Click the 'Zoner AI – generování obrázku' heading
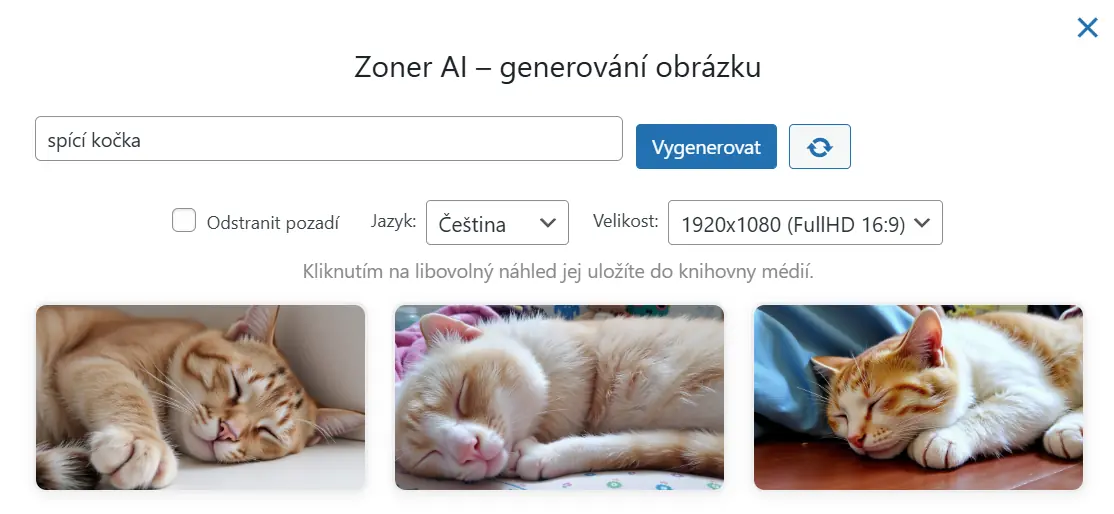The image size is (1114, 514). click(x=558, y=68)
